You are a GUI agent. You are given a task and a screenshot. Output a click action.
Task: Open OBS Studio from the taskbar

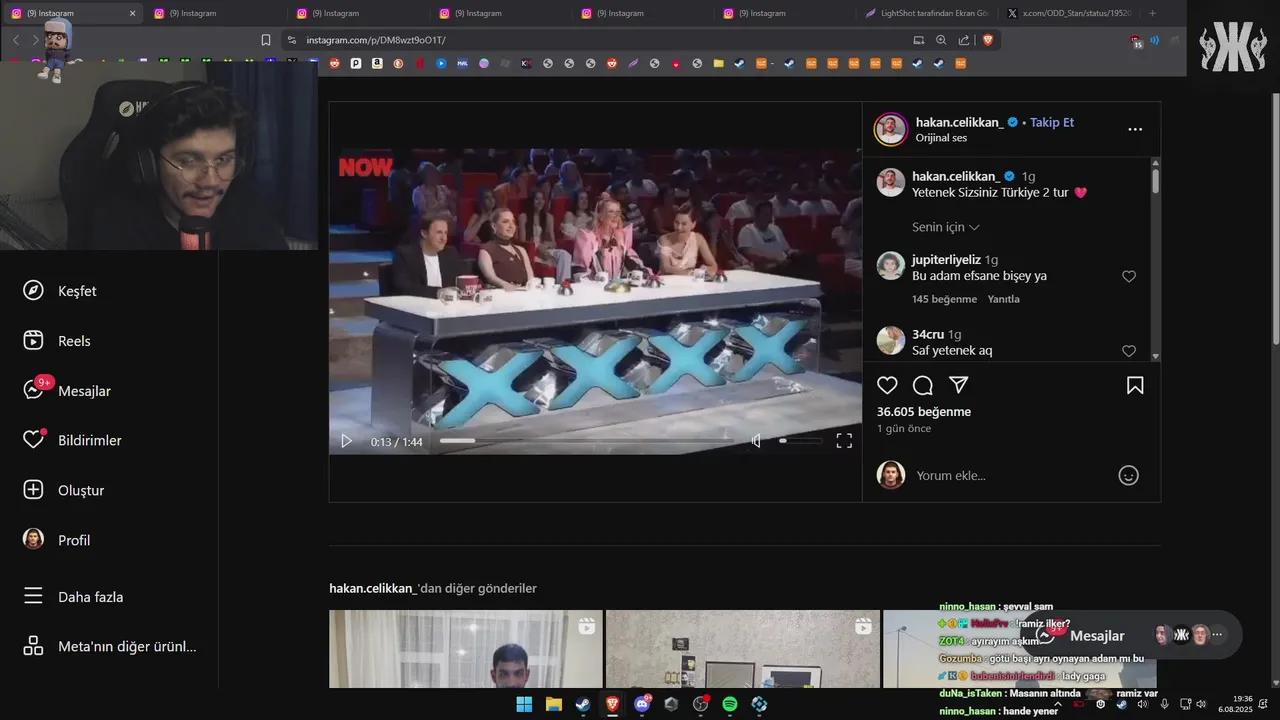(x=700, y=704)
